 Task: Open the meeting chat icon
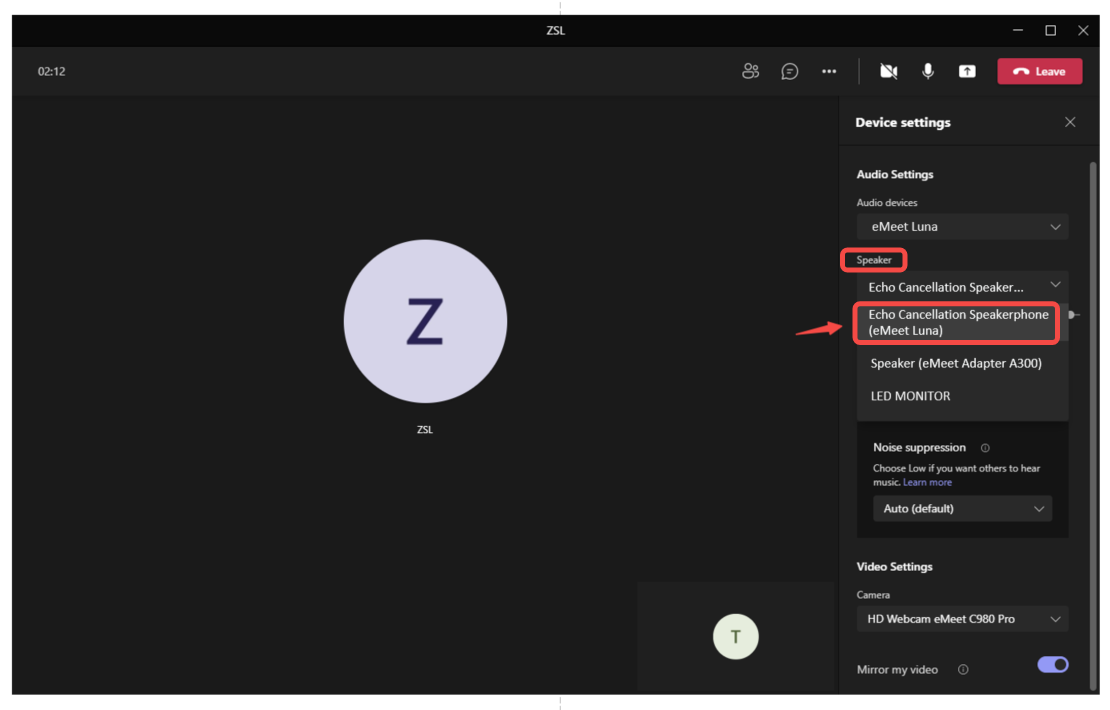point(790,71)
